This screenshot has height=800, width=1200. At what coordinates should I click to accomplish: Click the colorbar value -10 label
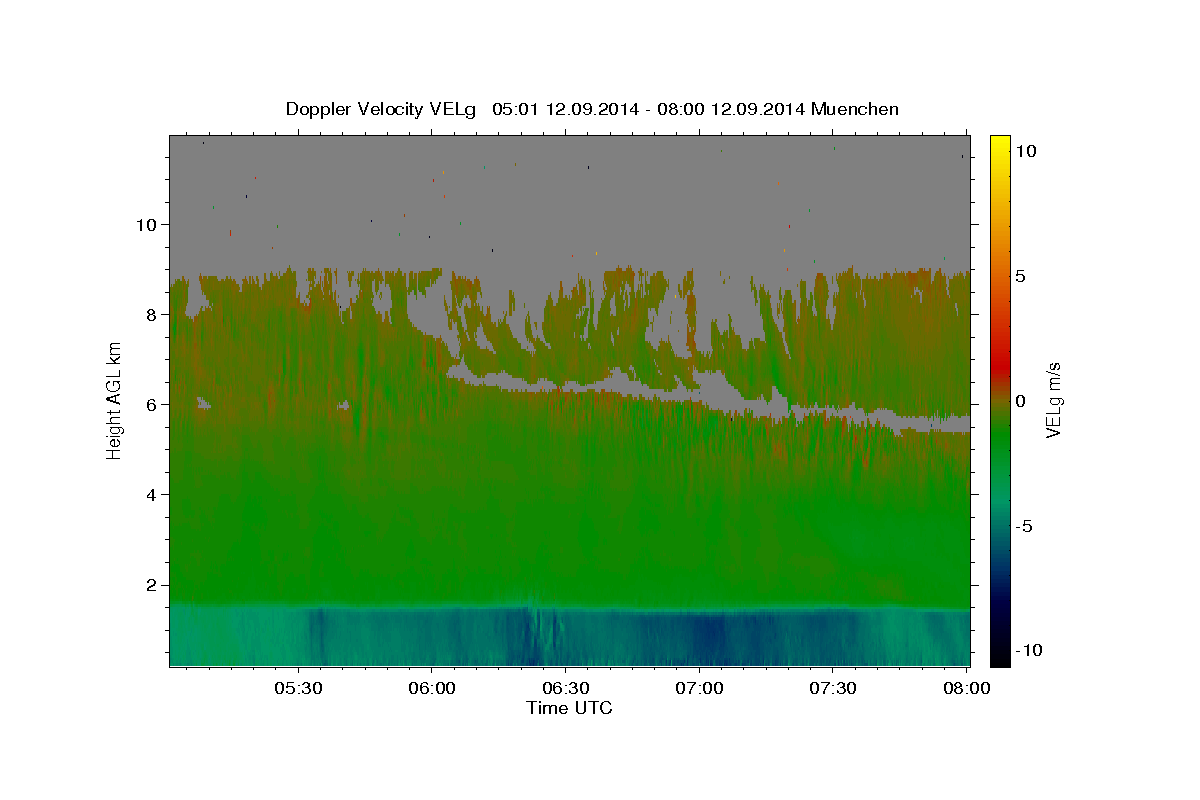pos(1030,650)
